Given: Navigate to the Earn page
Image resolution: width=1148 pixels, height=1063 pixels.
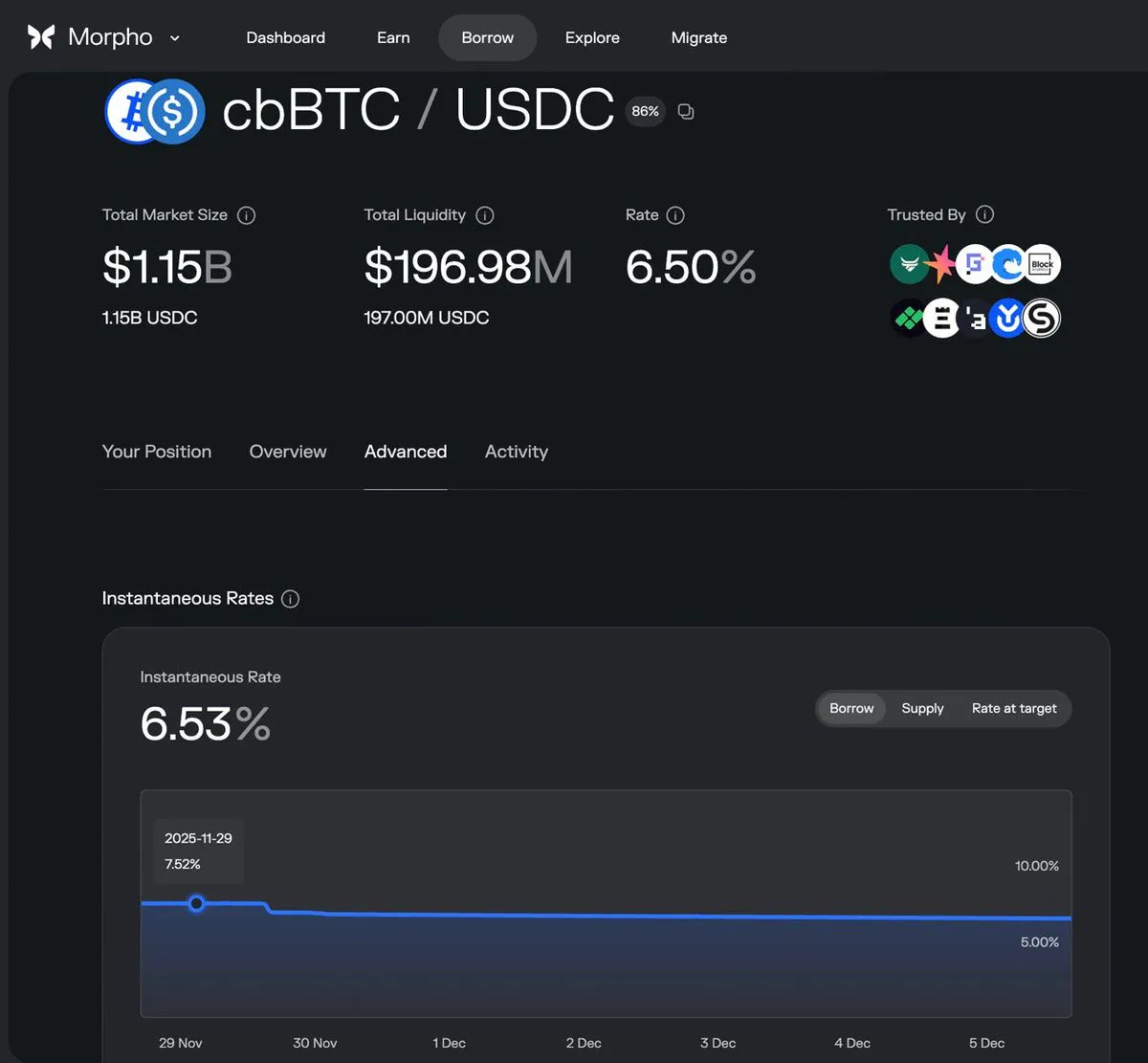Looking at the screenshot, I should coord(393,38).
